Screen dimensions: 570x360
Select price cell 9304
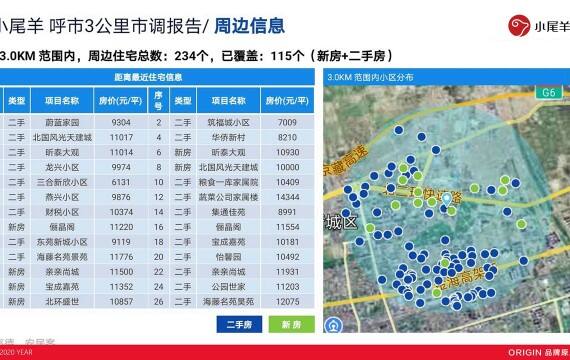[121, 123]
